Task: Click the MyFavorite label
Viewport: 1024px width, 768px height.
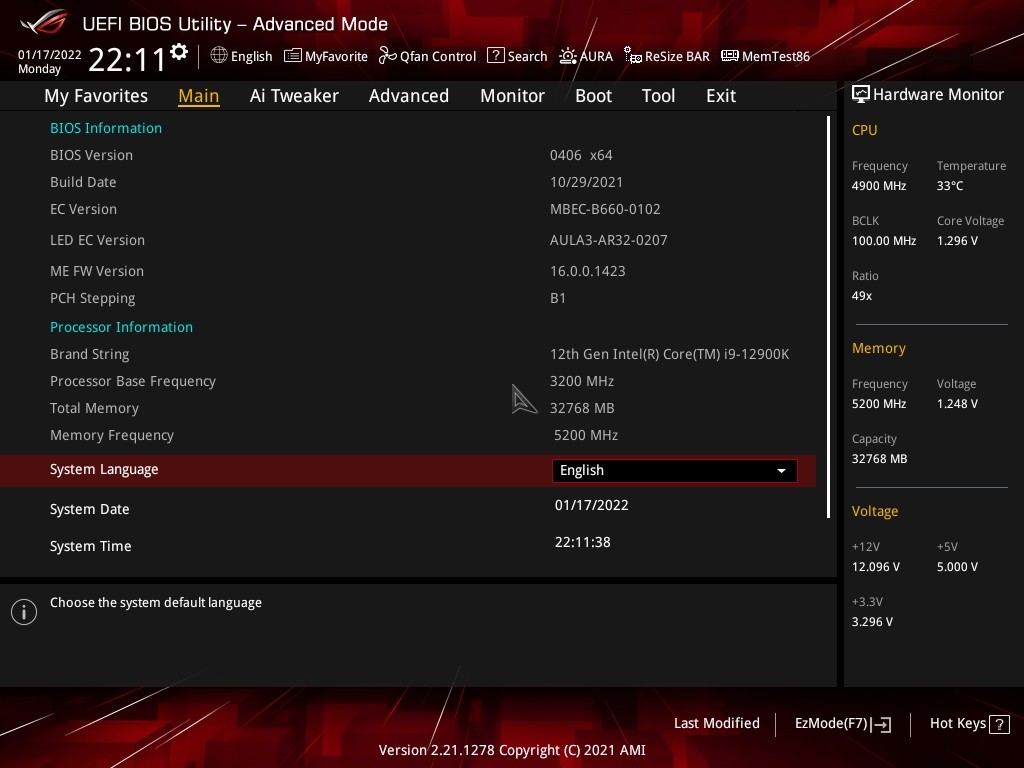Action: pyautogui.click(x=336, y=57)
